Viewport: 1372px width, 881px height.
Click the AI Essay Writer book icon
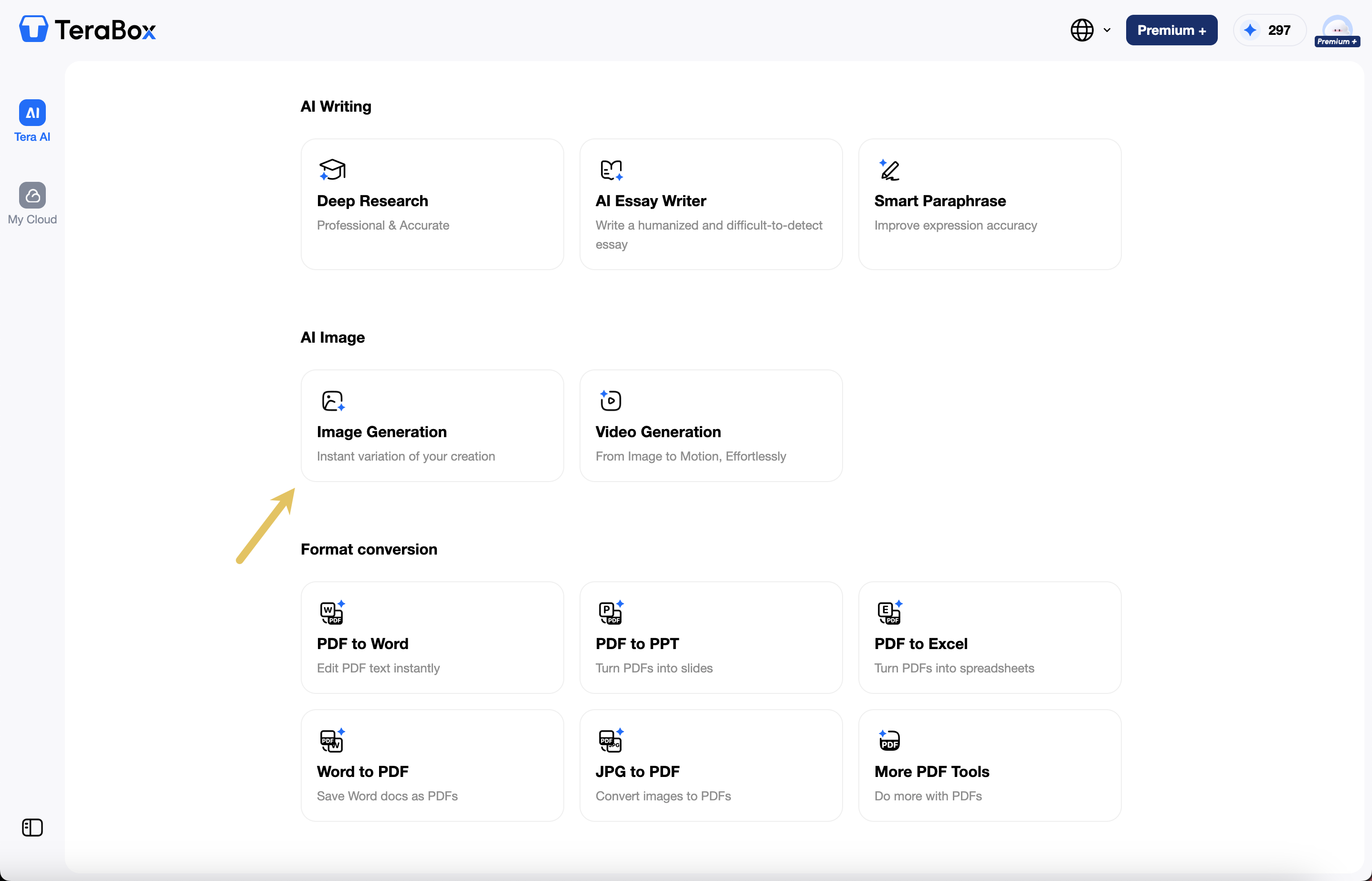point(611,170)
